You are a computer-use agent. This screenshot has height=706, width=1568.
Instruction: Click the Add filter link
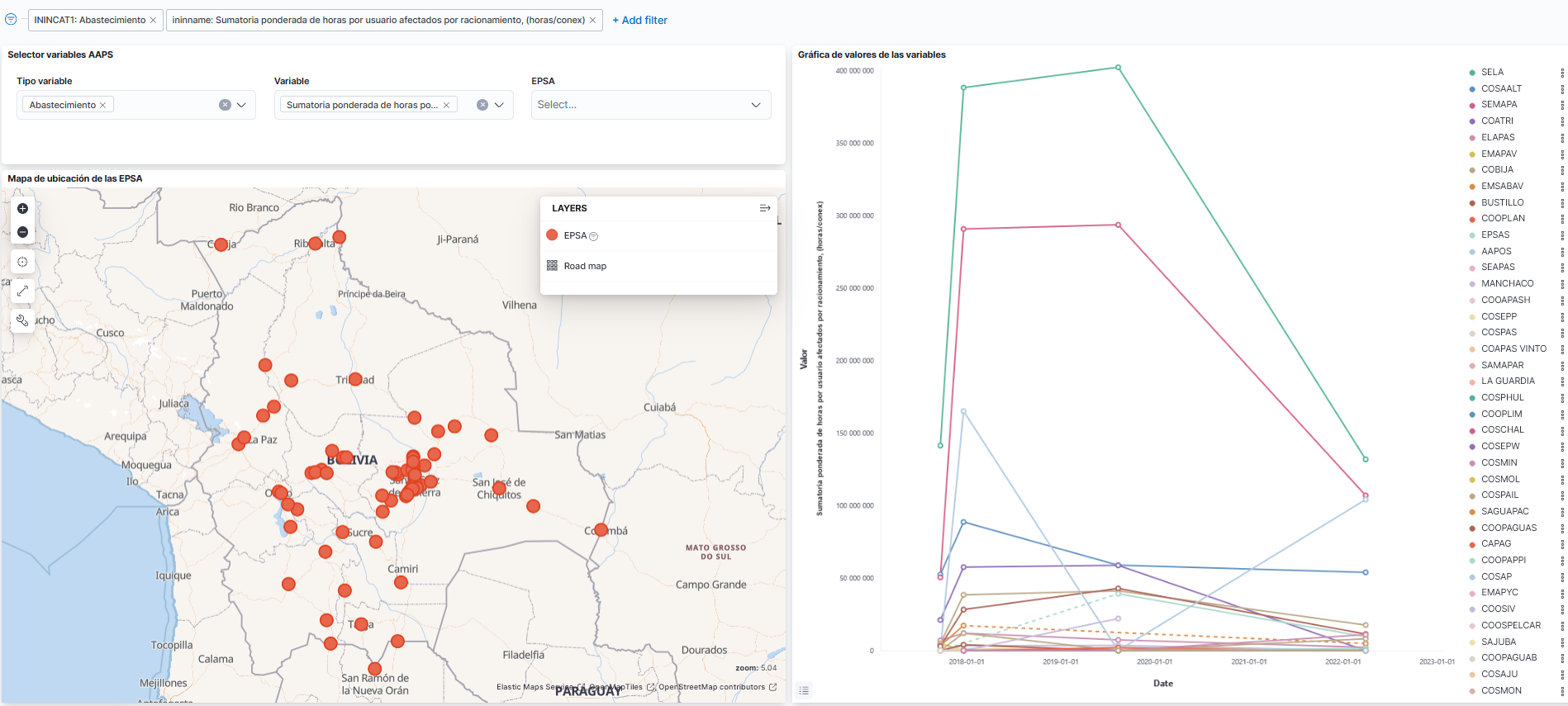(x=639, y=20)
